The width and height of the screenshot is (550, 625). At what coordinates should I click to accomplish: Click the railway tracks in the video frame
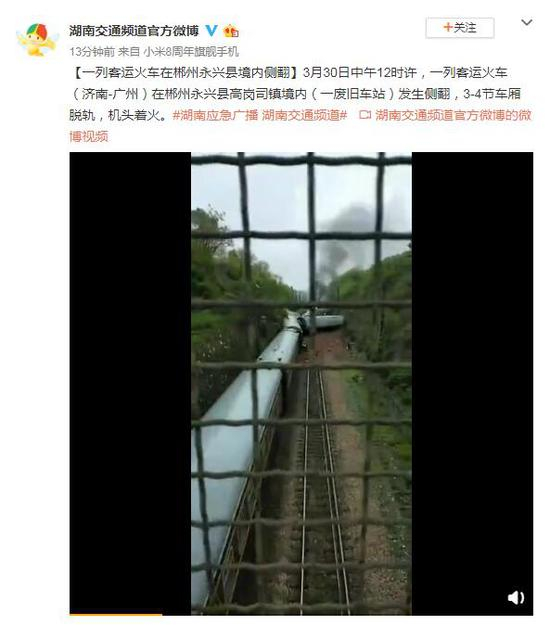coord(321,478)
